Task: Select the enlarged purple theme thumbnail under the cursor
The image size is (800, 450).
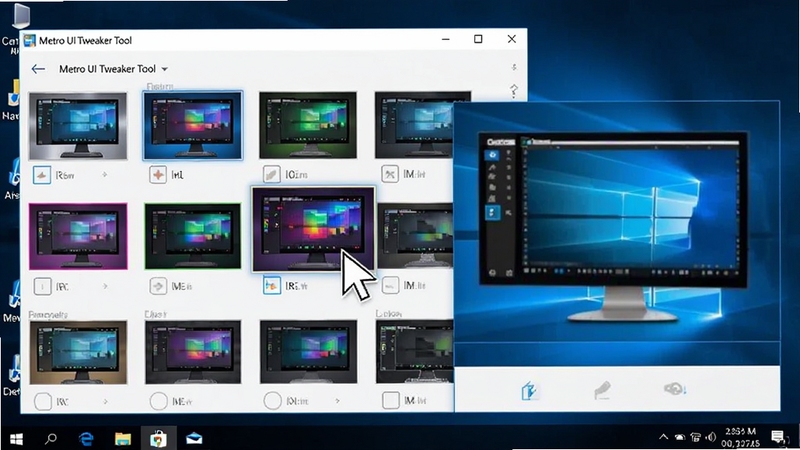Action: (x=313, y=229)
